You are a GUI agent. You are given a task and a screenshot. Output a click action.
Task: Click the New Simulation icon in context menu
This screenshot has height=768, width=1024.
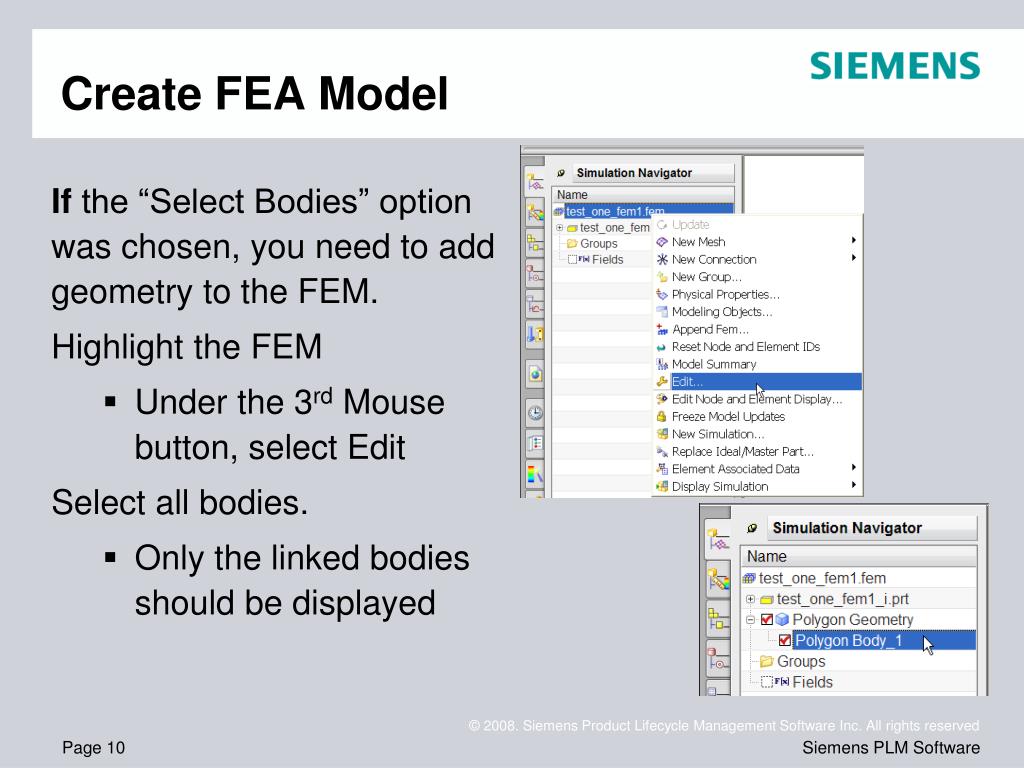click(662, 434)
